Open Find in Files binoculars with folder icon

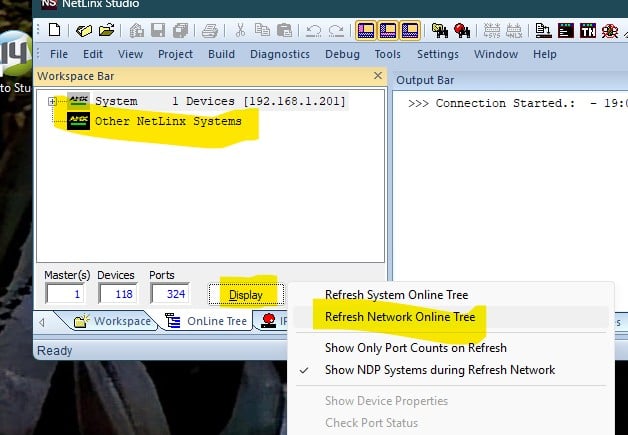(440, 30)
